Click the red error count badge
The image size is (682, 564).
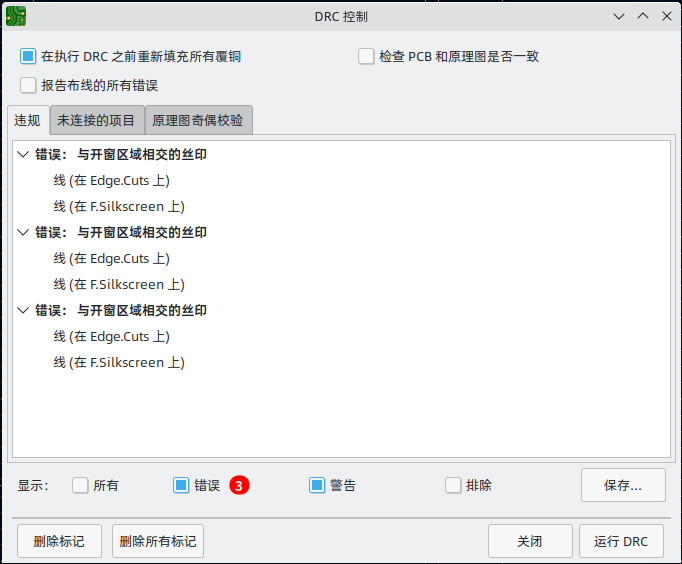click(239, 485)
